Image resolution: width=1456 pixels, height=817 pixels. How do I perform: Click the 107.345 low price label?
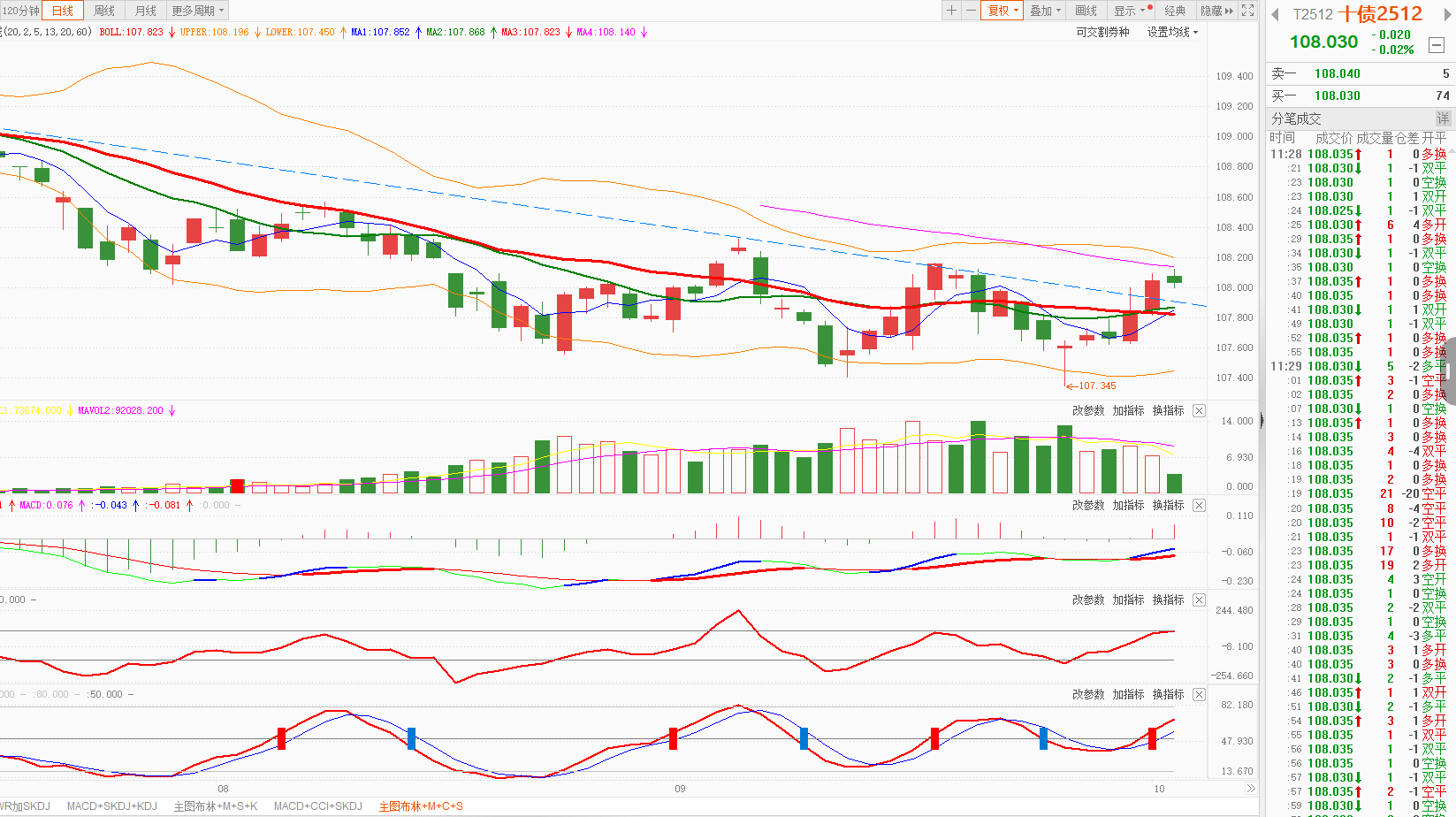[1097, 386]
